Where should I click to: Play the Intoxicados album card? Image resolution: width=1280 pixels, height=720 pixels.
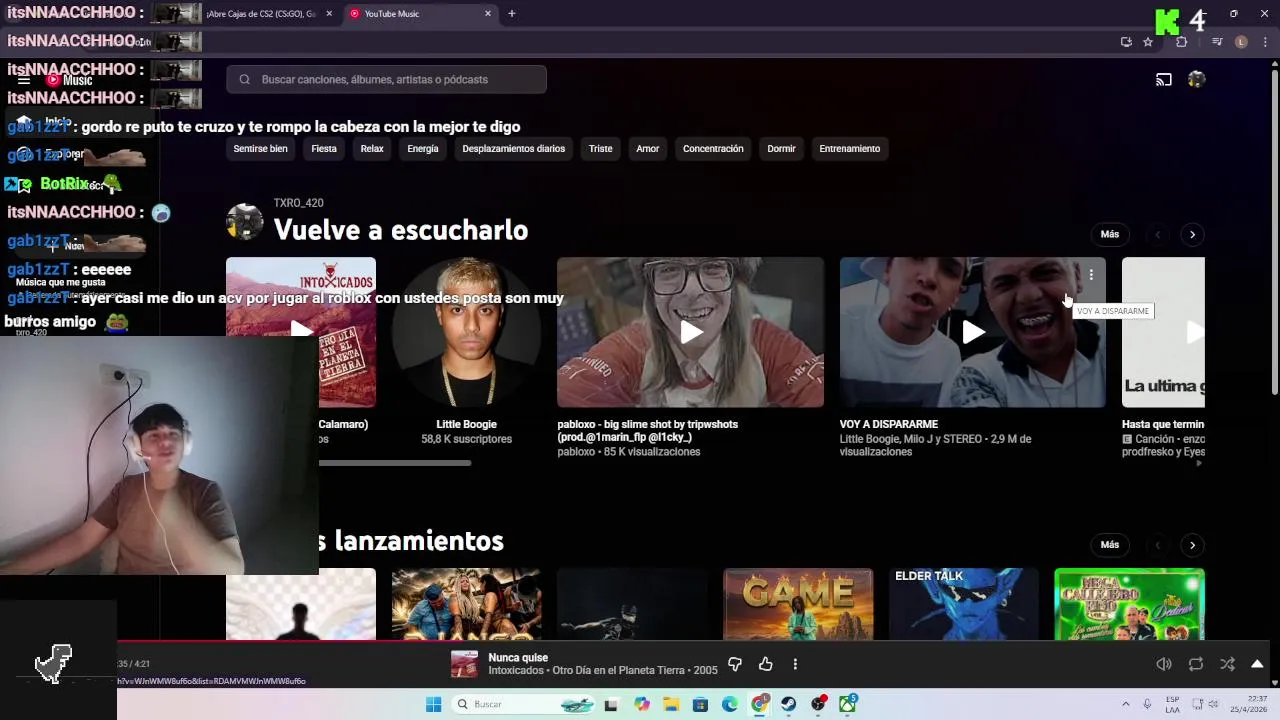pos(301,332)
